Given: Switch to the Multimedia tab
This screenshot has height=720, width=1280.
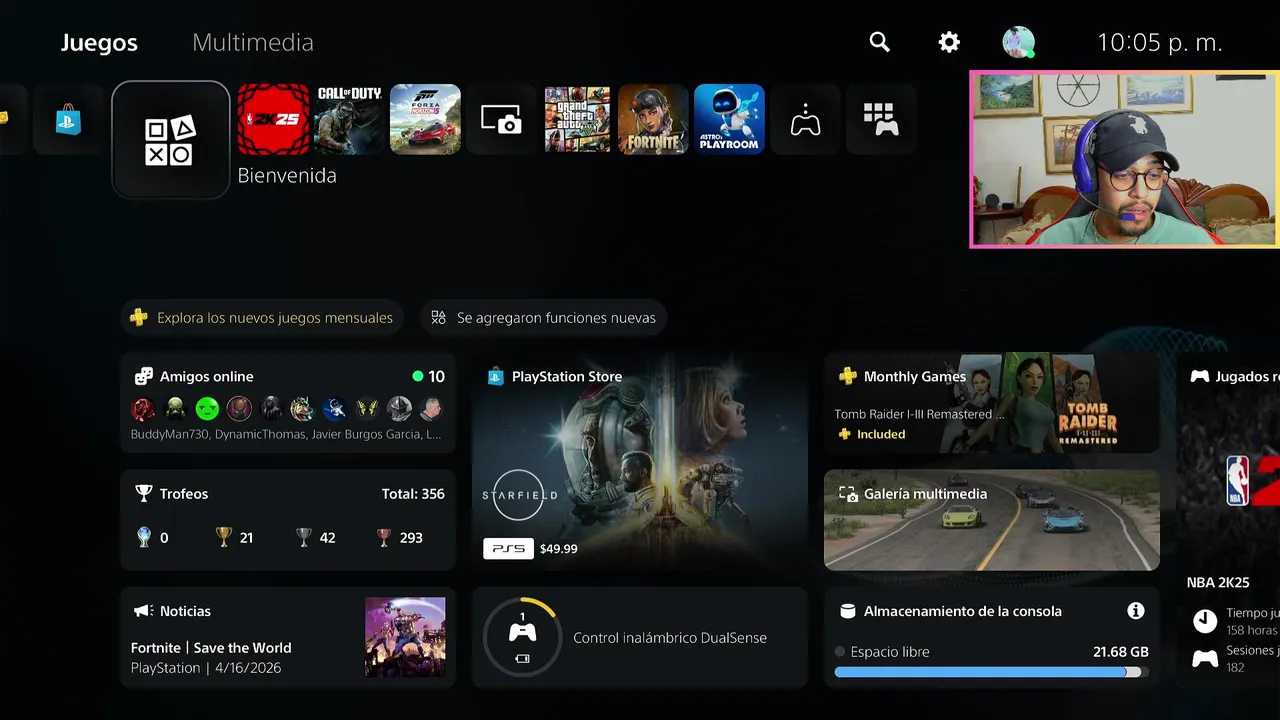Looking at the screenshot, I should (x=253, y=43).
